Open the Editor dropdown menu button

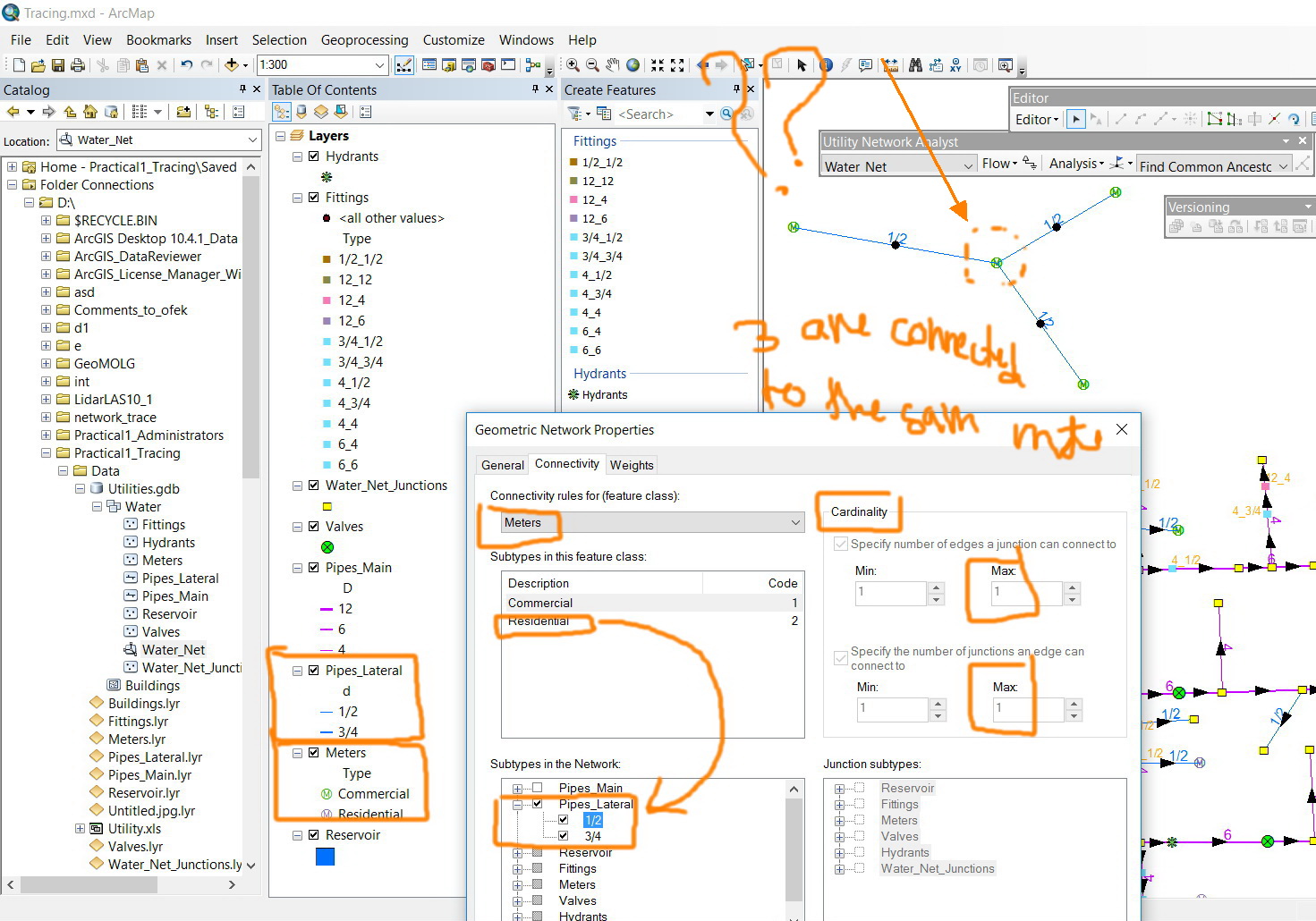(1037, 119)
